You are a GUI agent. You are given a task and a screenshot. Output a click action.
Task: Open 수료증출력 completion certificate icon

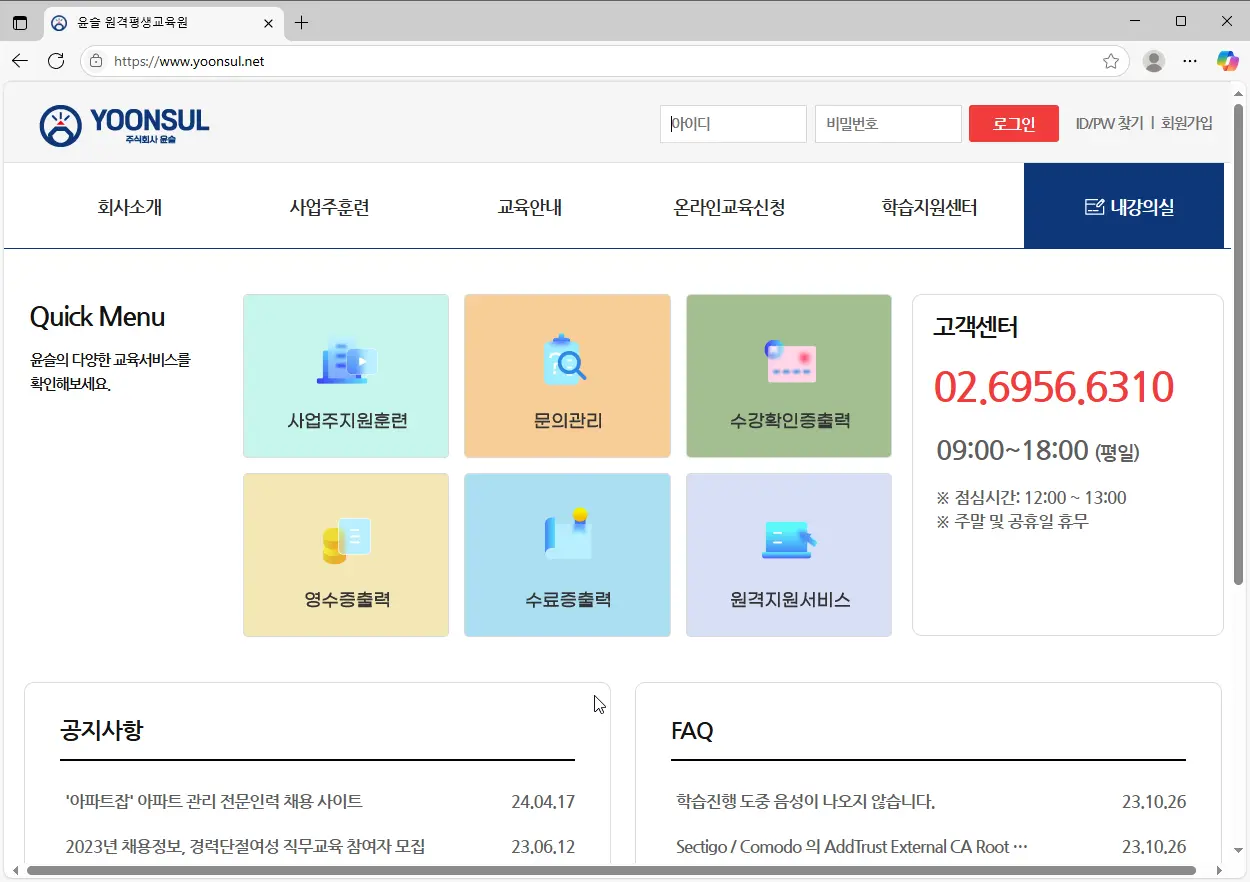tap(567, 554)
